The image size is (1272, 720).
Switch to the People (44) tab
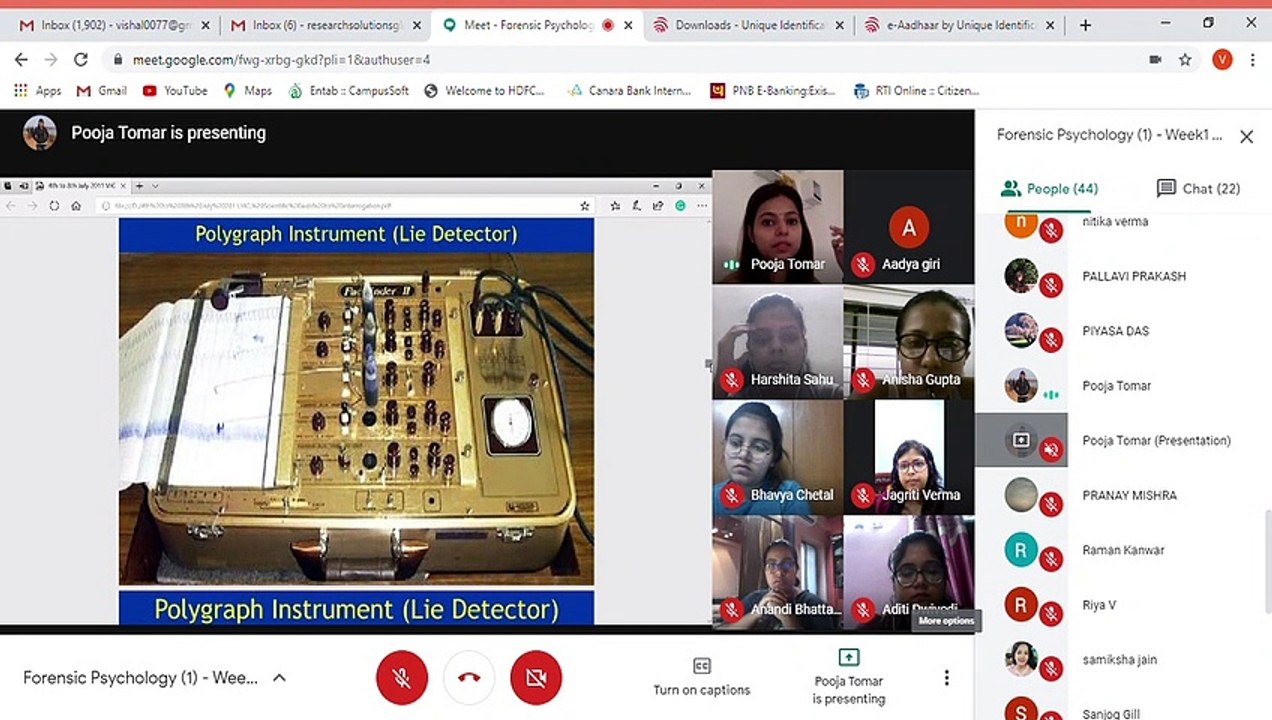click(1049, 188)
